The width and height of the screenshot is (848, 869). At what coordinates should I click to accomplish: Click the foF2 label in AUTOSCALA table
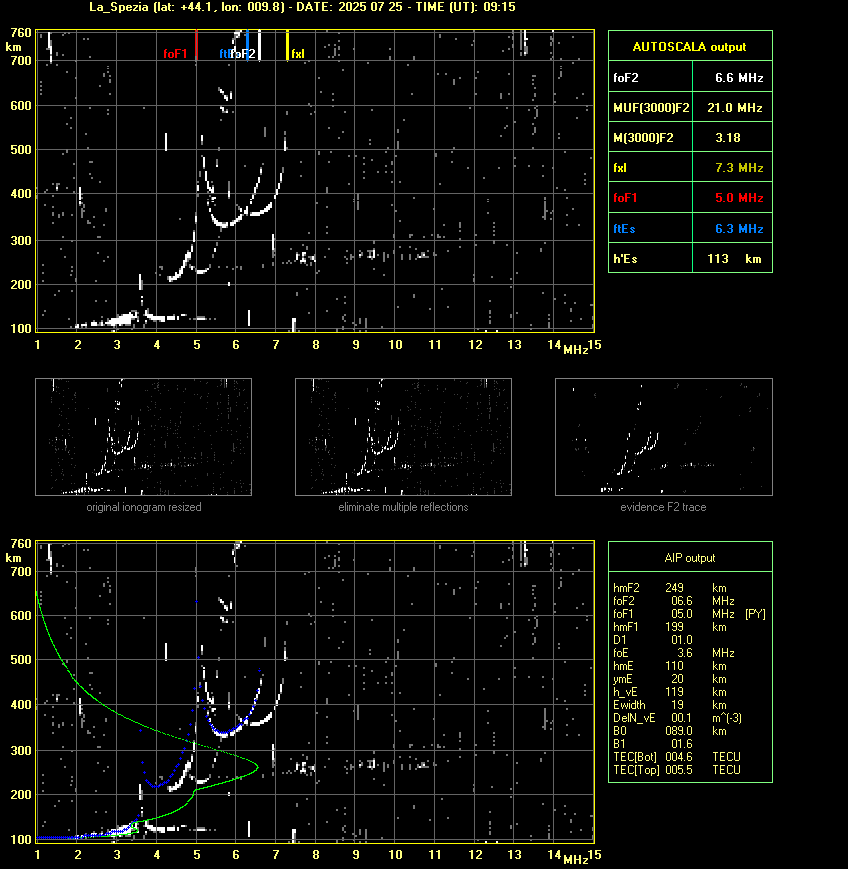(x=626, y=78)
